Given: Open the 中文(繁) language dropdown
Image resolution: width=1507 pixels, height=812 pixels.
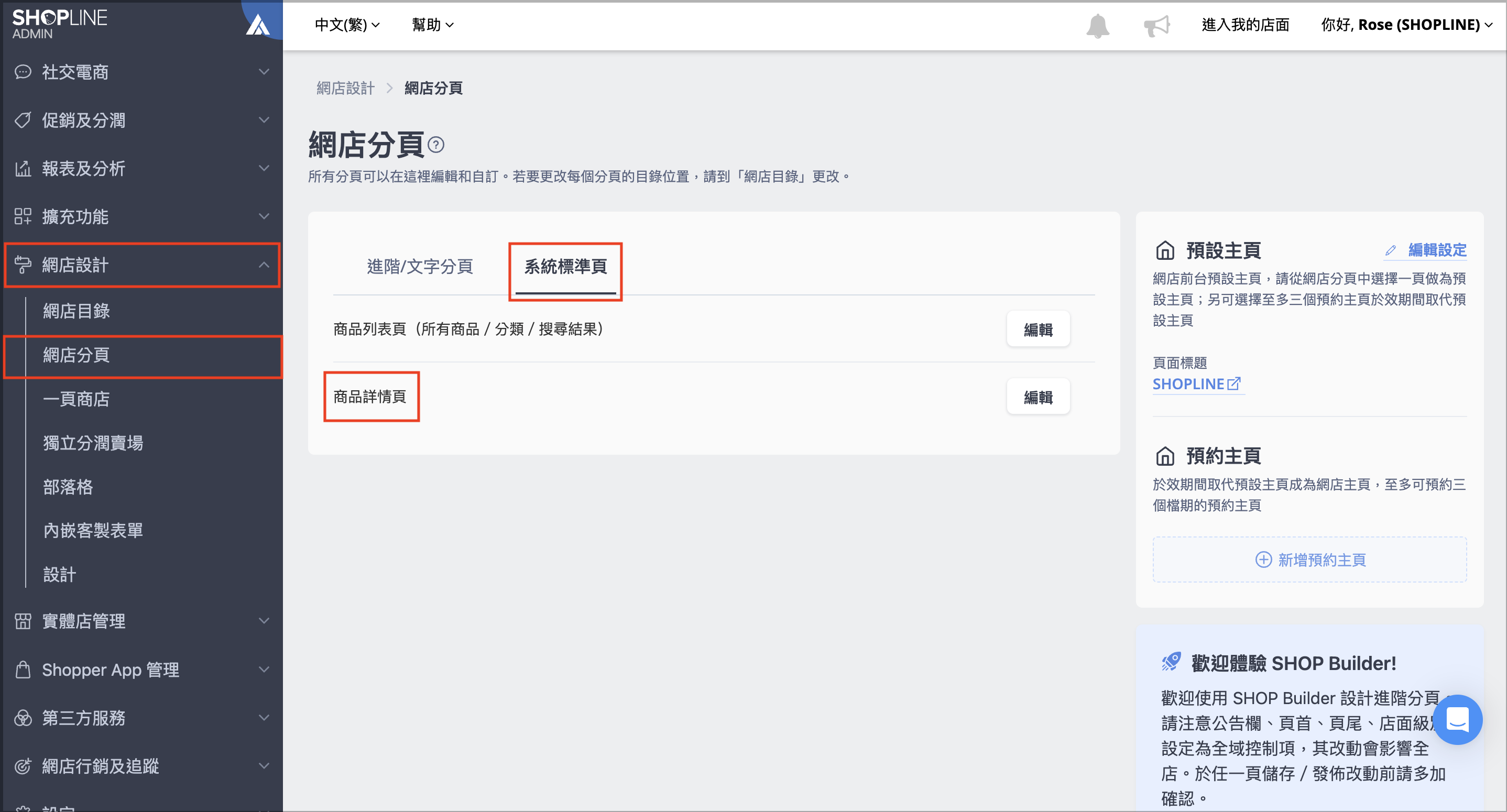Looking at the screenshot, I should [347, 25].
